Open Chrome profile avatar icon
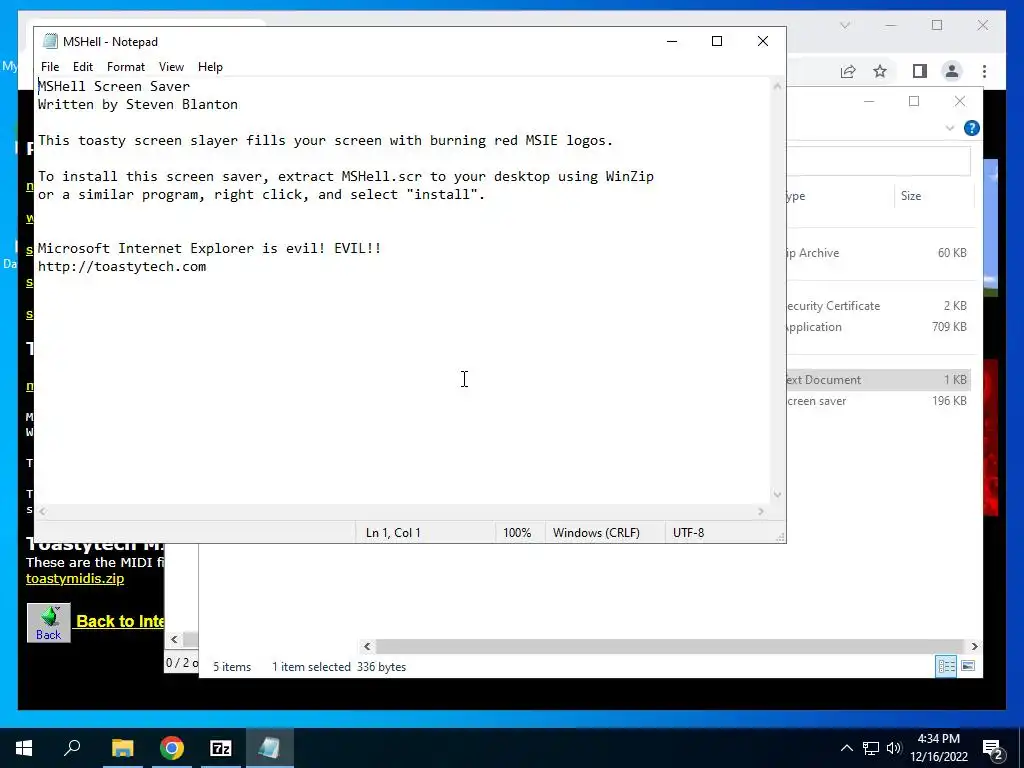Viewport: 1024px width, 768px height. click(952, 71)
